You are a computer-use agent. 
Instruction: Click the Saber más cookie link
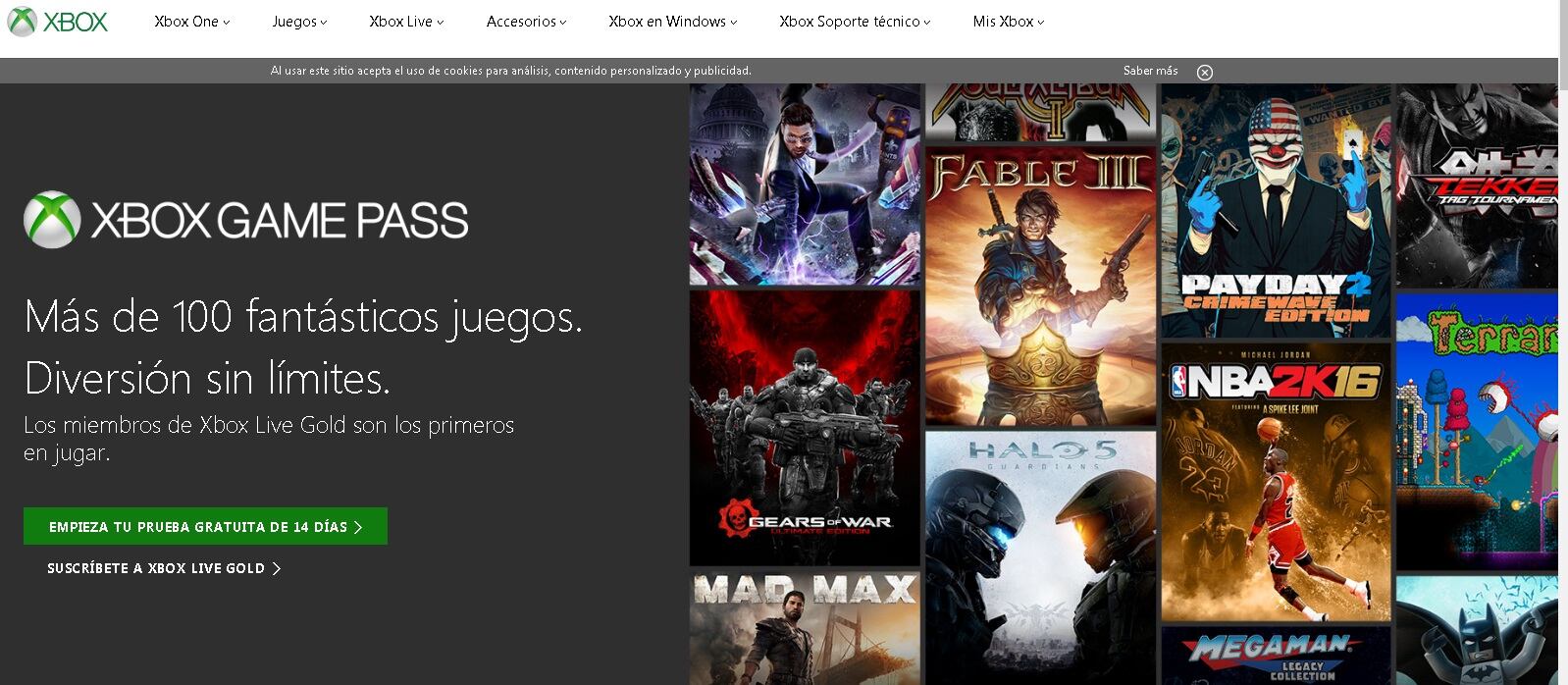coord(1150,71)
